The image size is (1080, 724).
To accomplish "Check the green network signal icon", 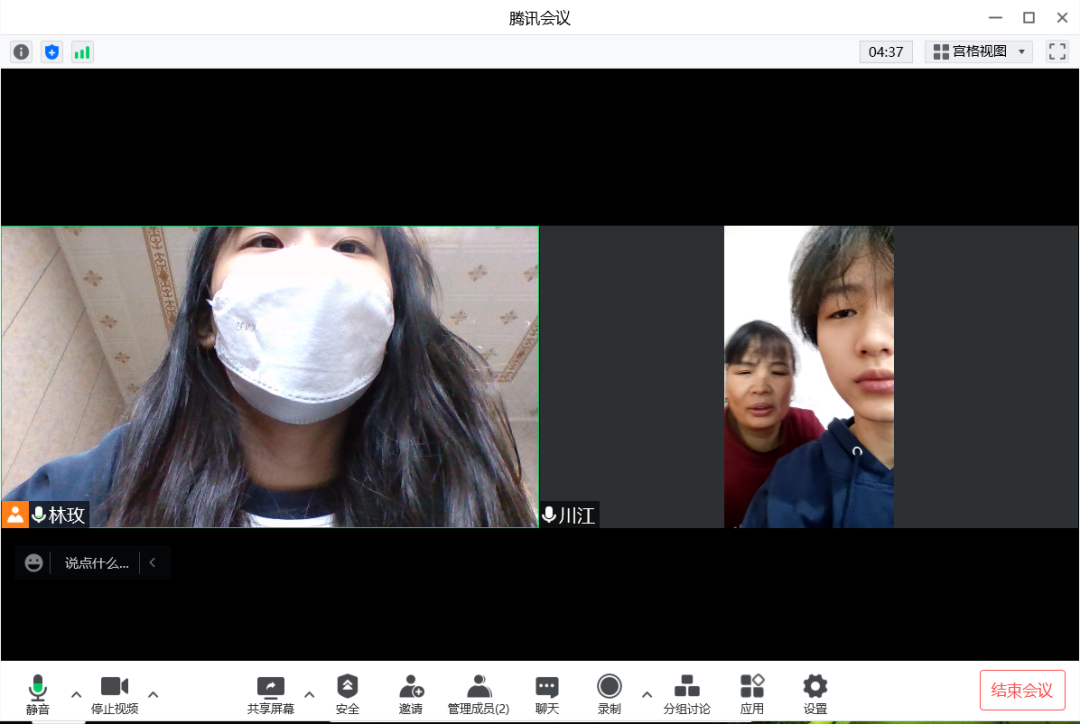I will tap(82, 52).
